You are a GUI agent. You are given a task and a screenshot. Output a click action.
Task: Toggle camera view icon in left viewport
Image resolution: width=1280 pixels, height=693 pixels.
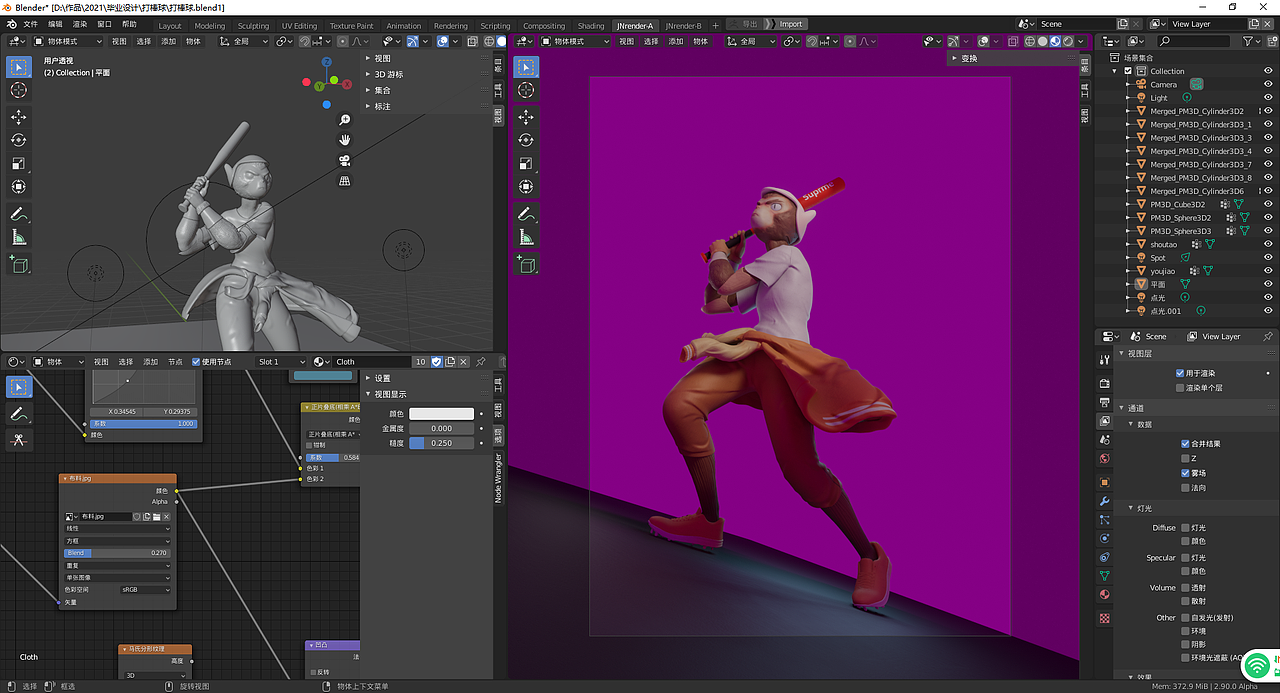(344, 160)
